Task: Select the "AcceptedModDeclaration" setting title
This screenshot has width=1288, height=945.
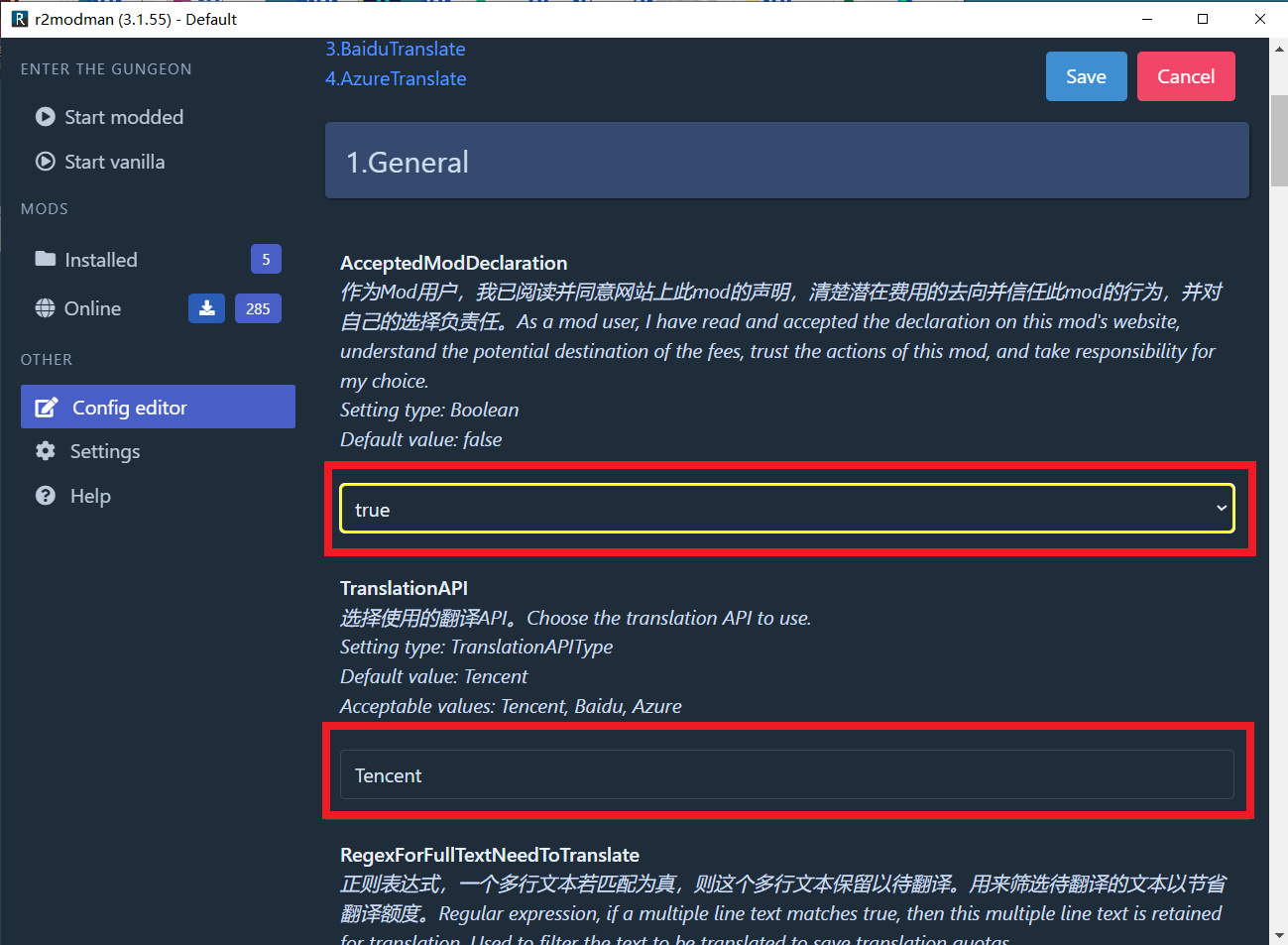Action: tap(454, 263)
